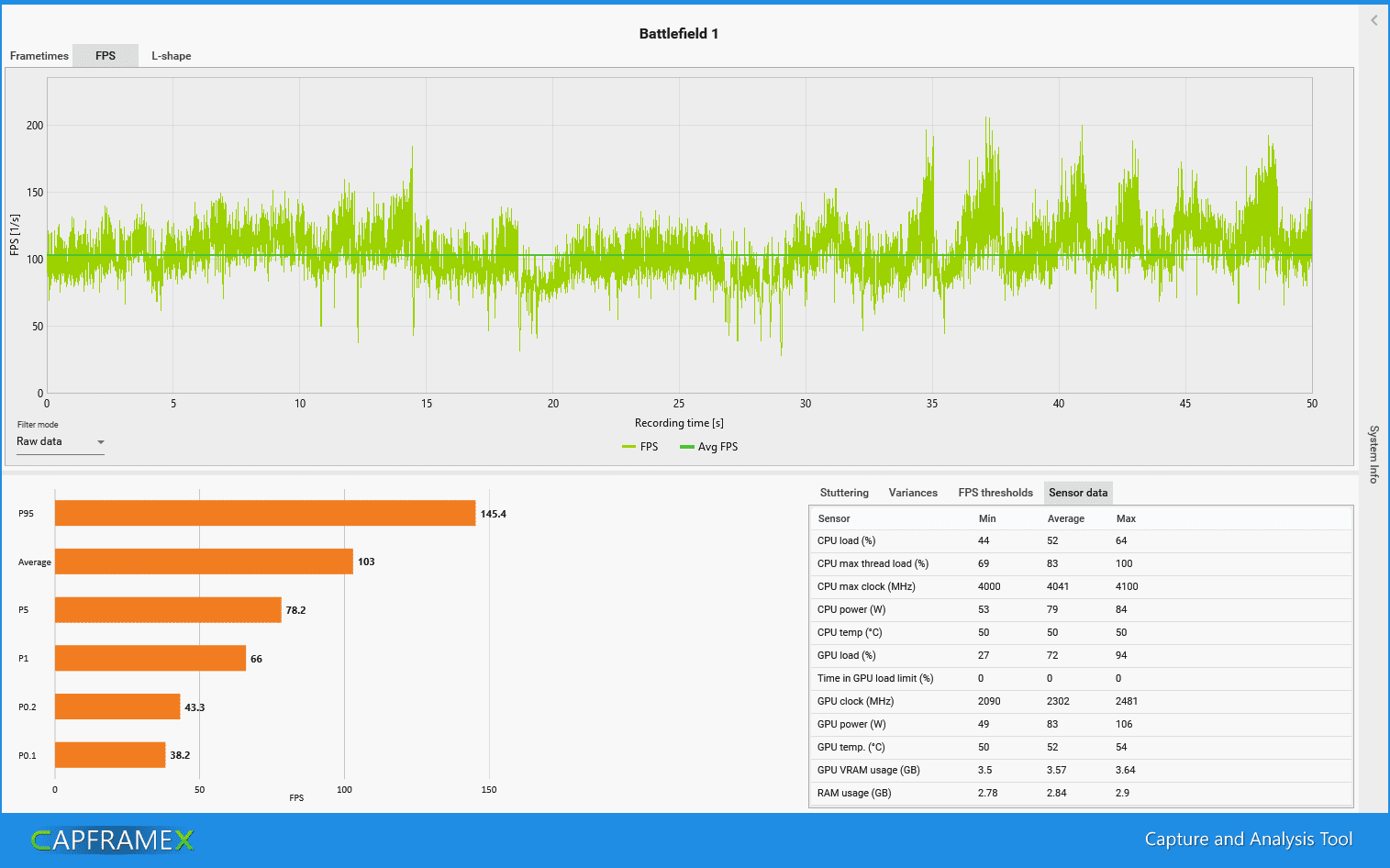Click the Filter mode label
The height and width of the screenshot is (868, 1390).
tap(38, 425)
